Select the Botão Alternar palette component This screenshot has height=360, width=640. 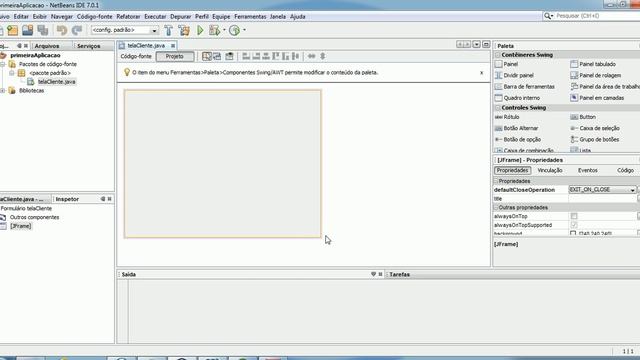pos(516,128)
